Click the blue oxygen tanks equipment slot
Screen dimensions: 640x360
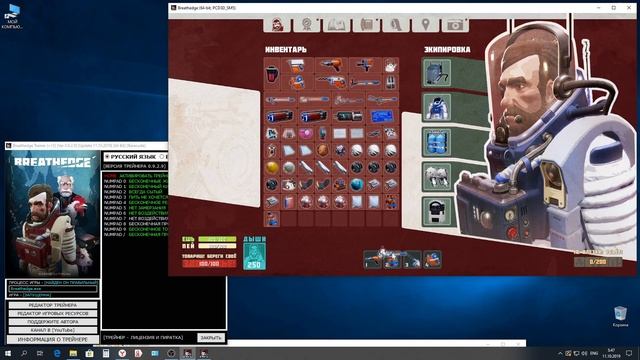coord(437,142)
